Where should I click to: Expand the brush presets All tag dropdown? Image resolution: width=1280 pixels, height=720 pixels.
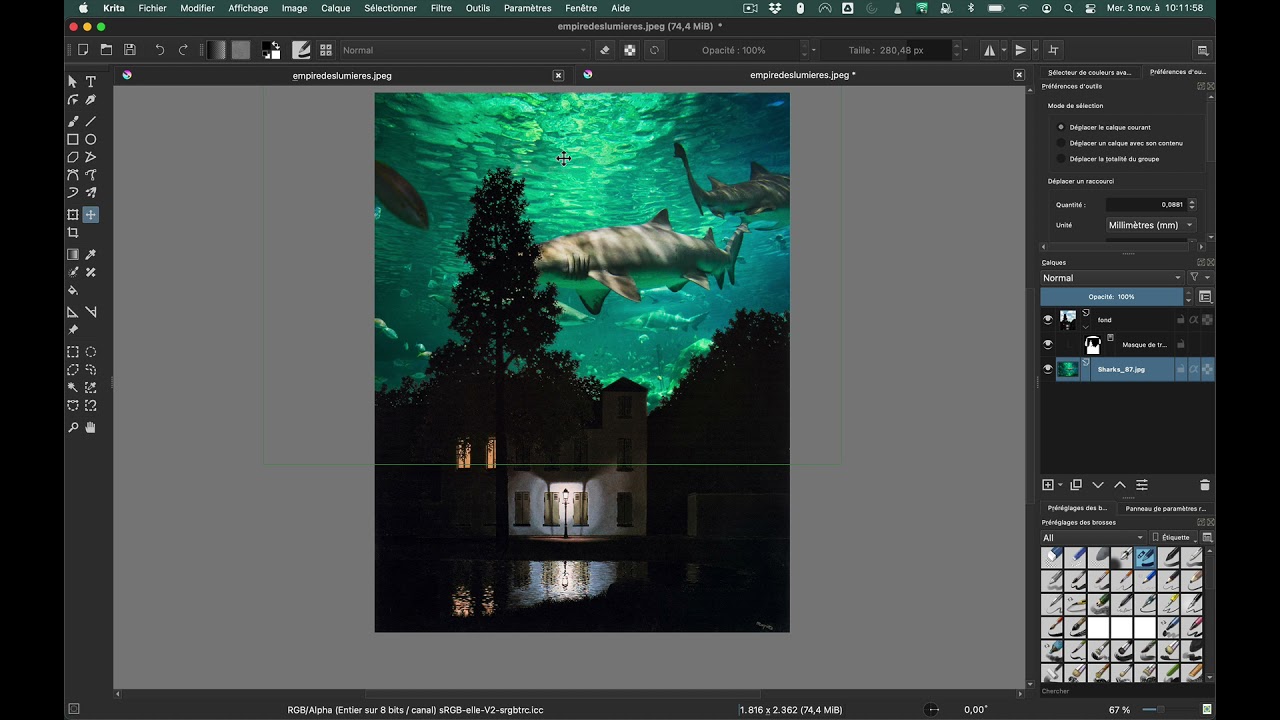point(1093,538)
